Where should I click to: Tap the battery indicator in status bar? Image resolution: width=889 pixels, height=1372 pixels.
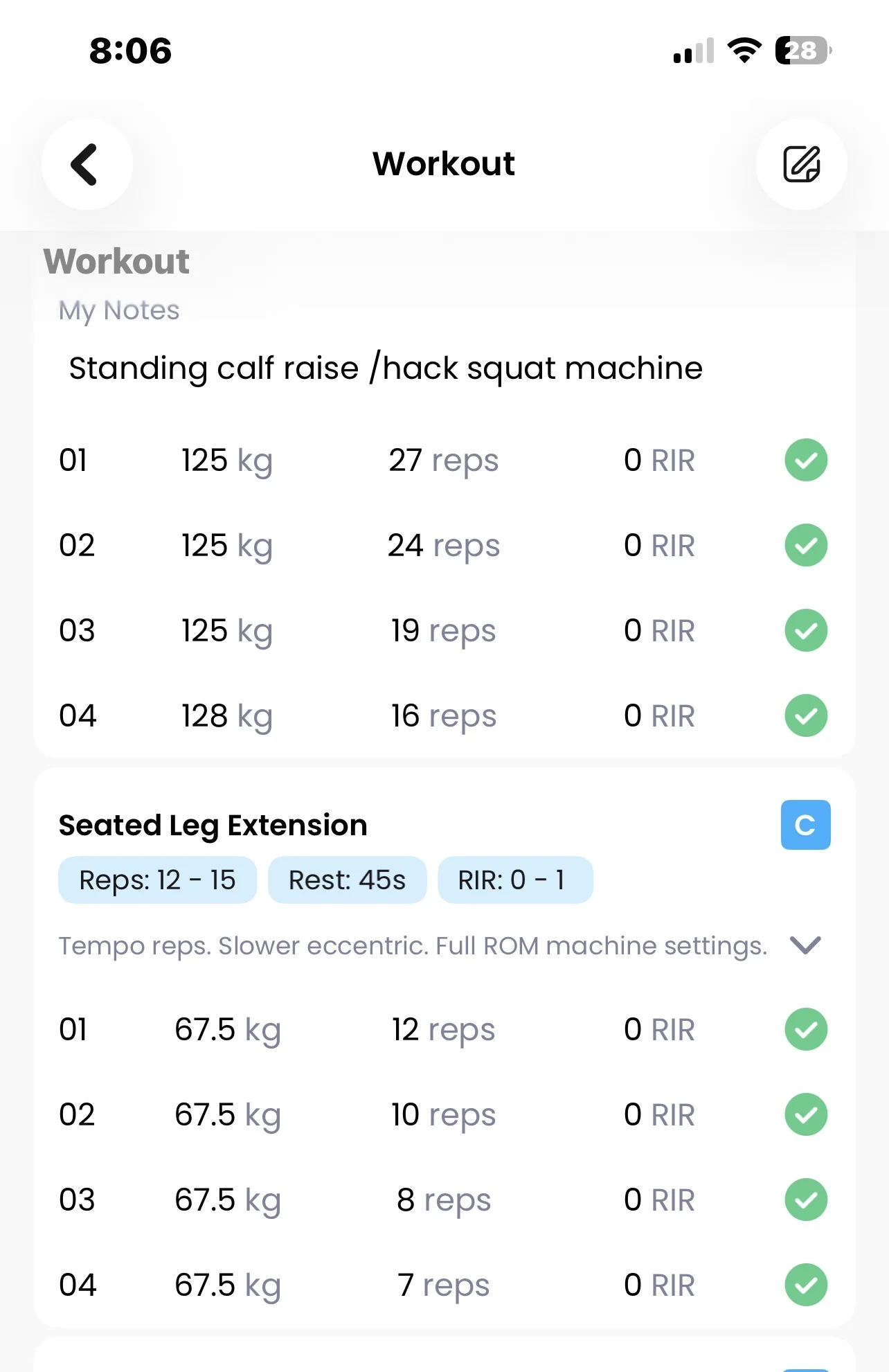(x=802, y=51)
